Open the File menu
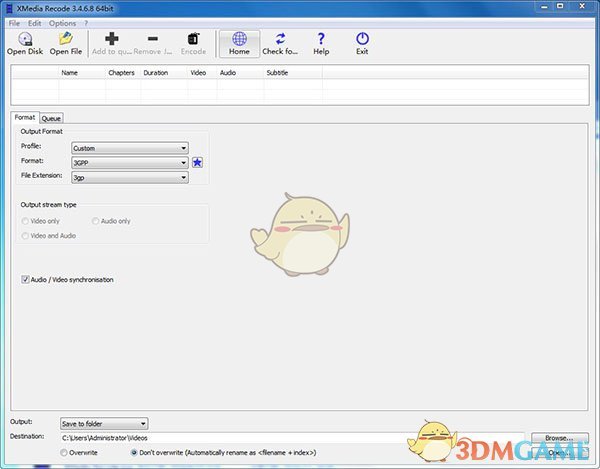Viewport: 600px width, 469px height. click(14, 23)
